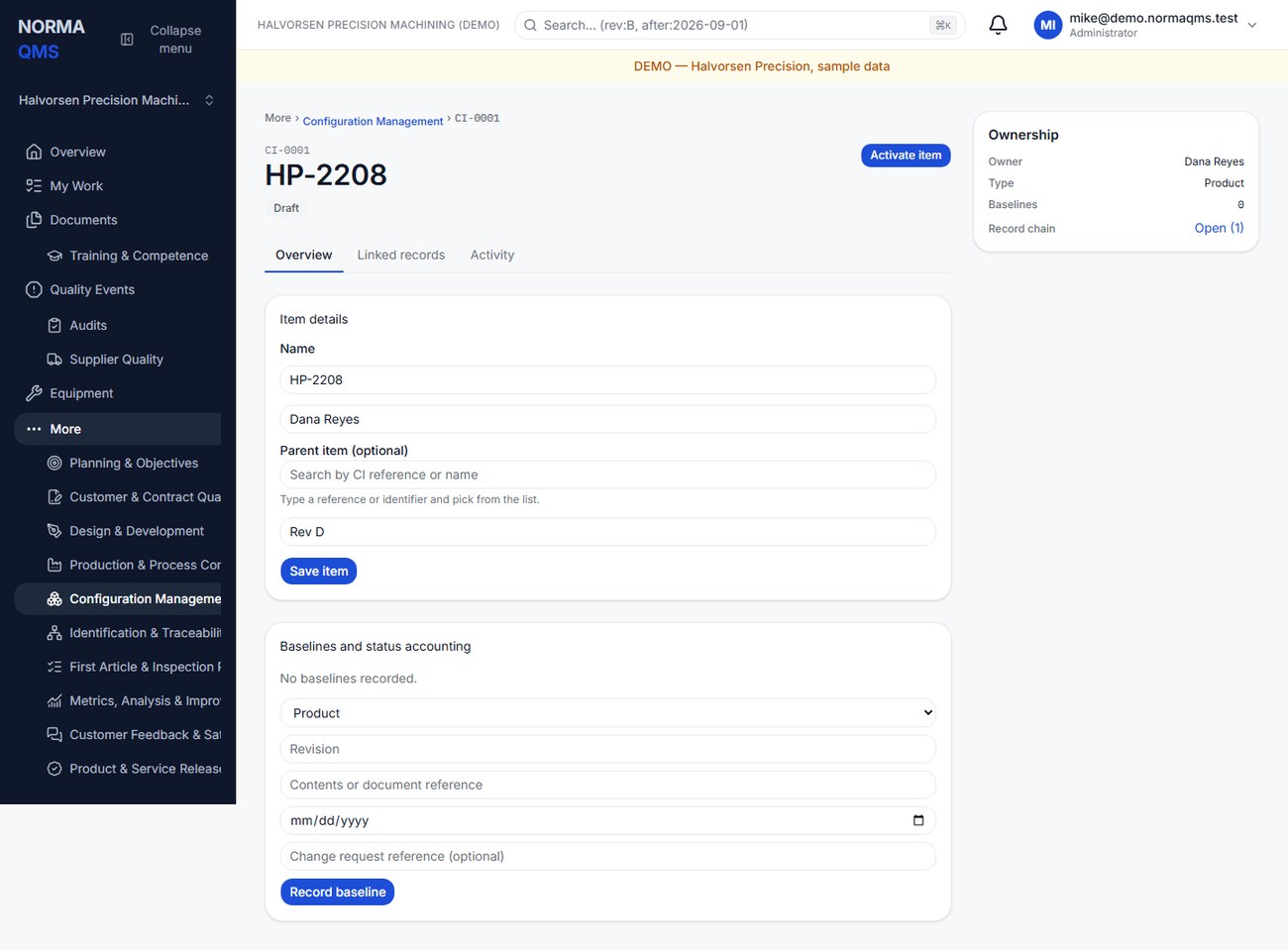This screenshot has height=950, width=1288.
Task: Follow the Configuration Management breadcrumb link
Action: click(373, 121)
